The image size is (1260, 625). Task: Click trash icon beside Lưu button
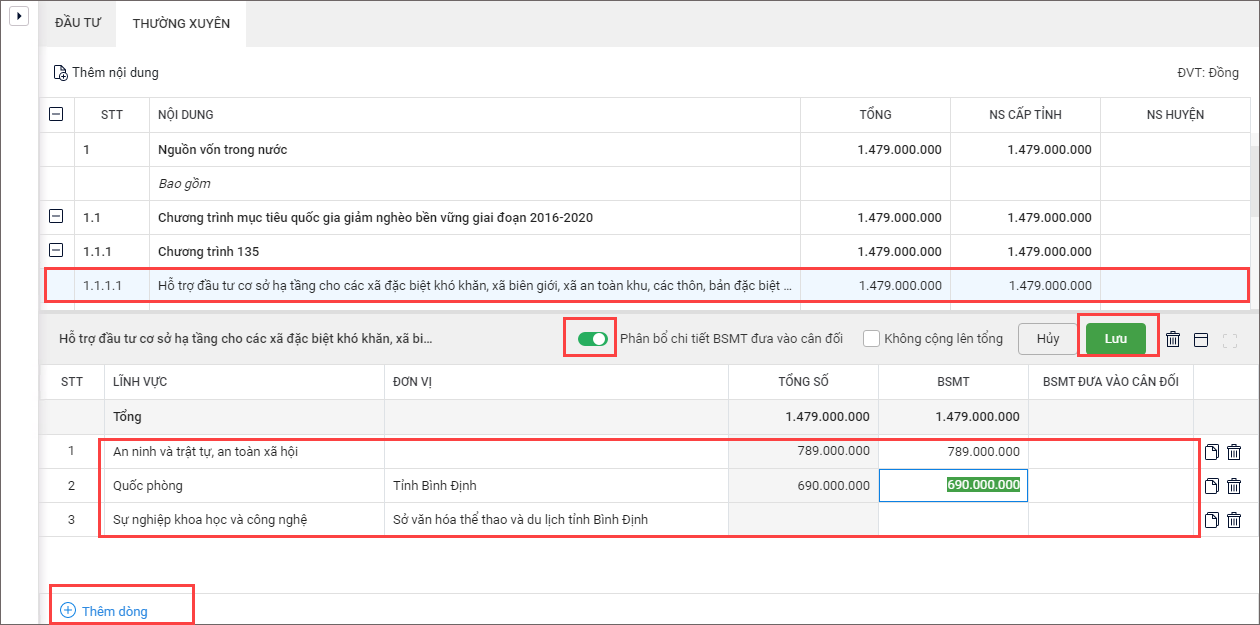(1173, 339)
